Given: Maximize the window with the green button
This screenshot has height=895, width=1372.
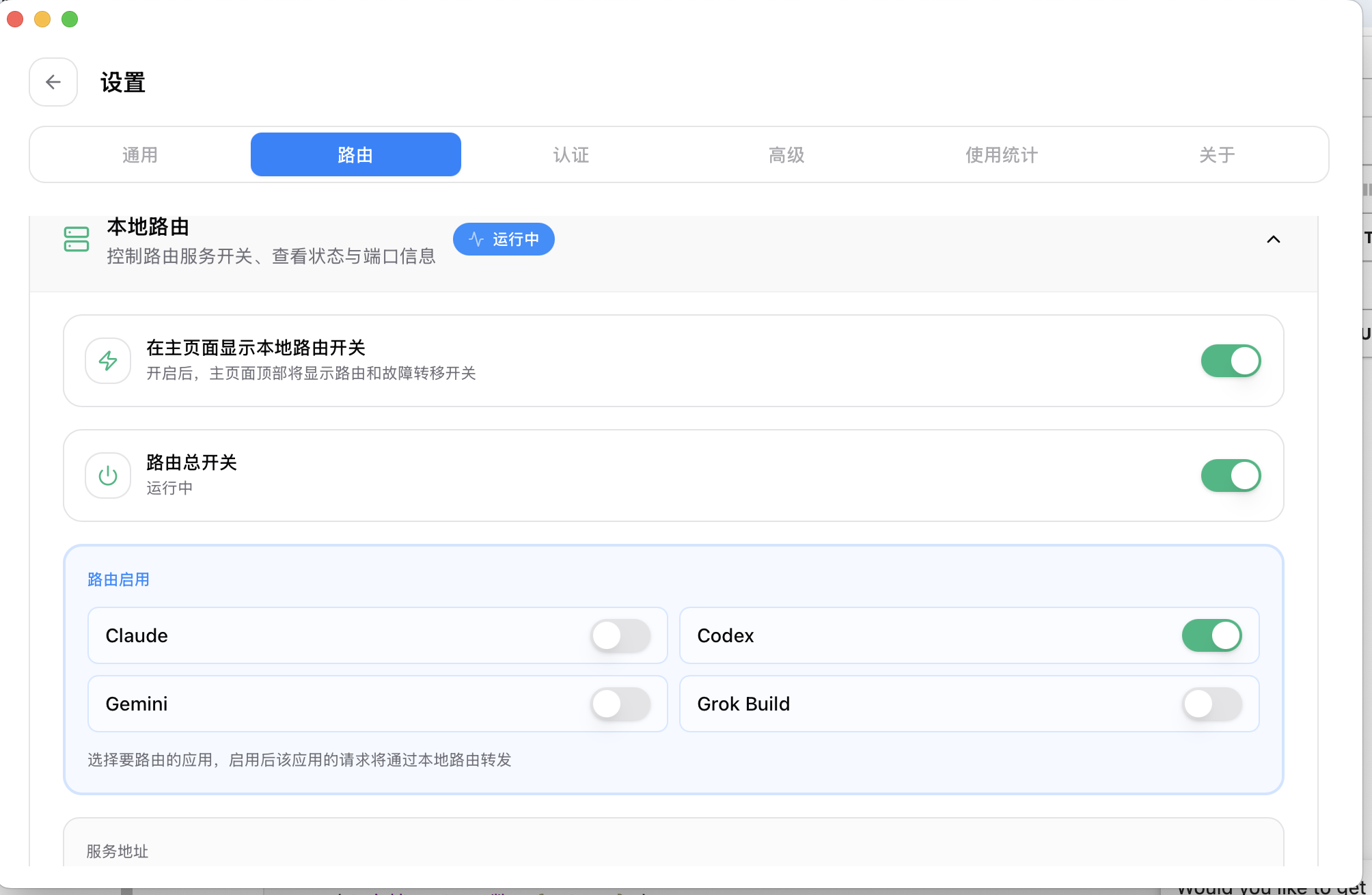Looking at the screenshot, I should 70,19.
